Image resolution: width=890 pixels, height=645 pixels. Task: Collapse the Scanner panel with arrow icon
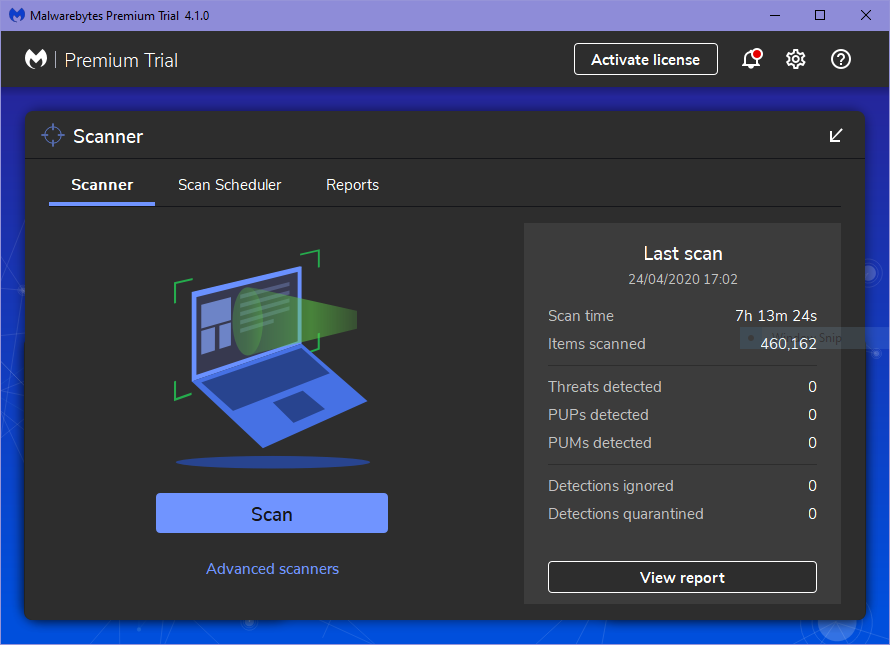[x=836, y=136]
